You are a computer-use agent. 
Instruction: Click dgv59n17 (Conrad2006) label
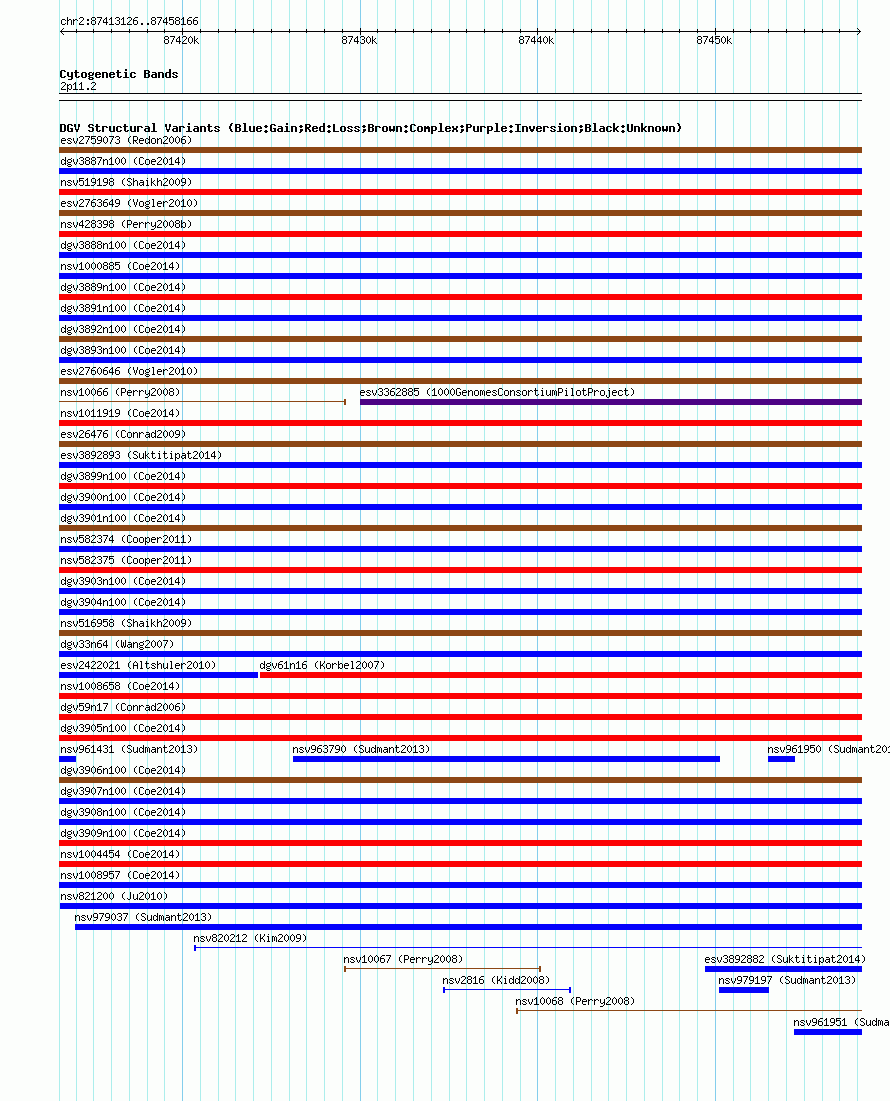pos(123,708)
